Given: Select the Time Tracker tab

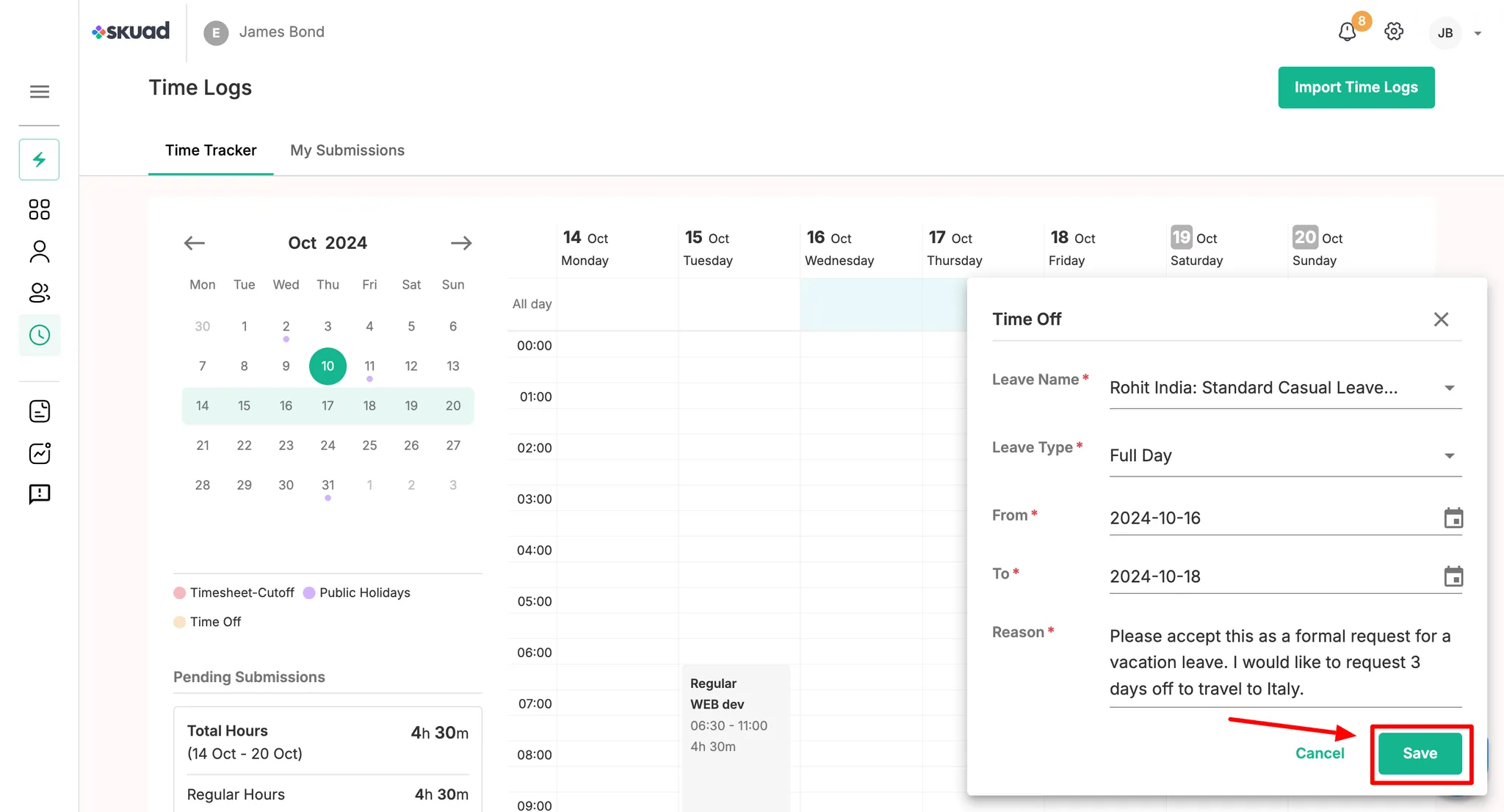Looking at the screenshot, I should click(211, 151).
